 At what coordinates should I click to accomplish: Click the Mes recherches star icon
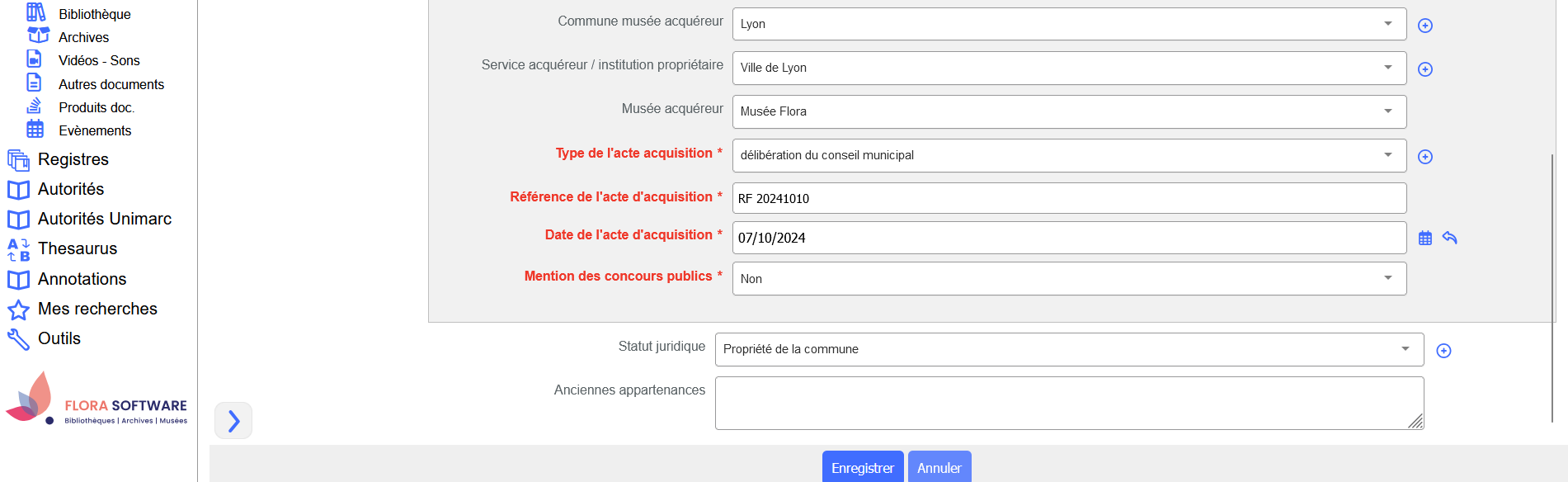tap(18, 310)
